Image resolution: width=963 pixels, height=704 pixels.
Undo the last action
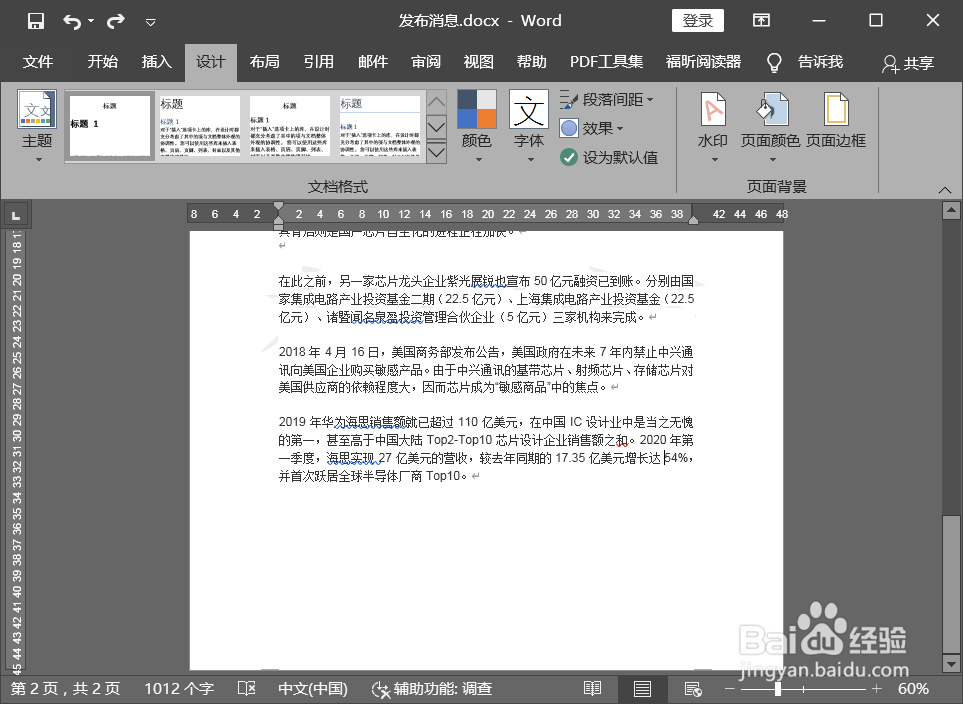point(72,22)
